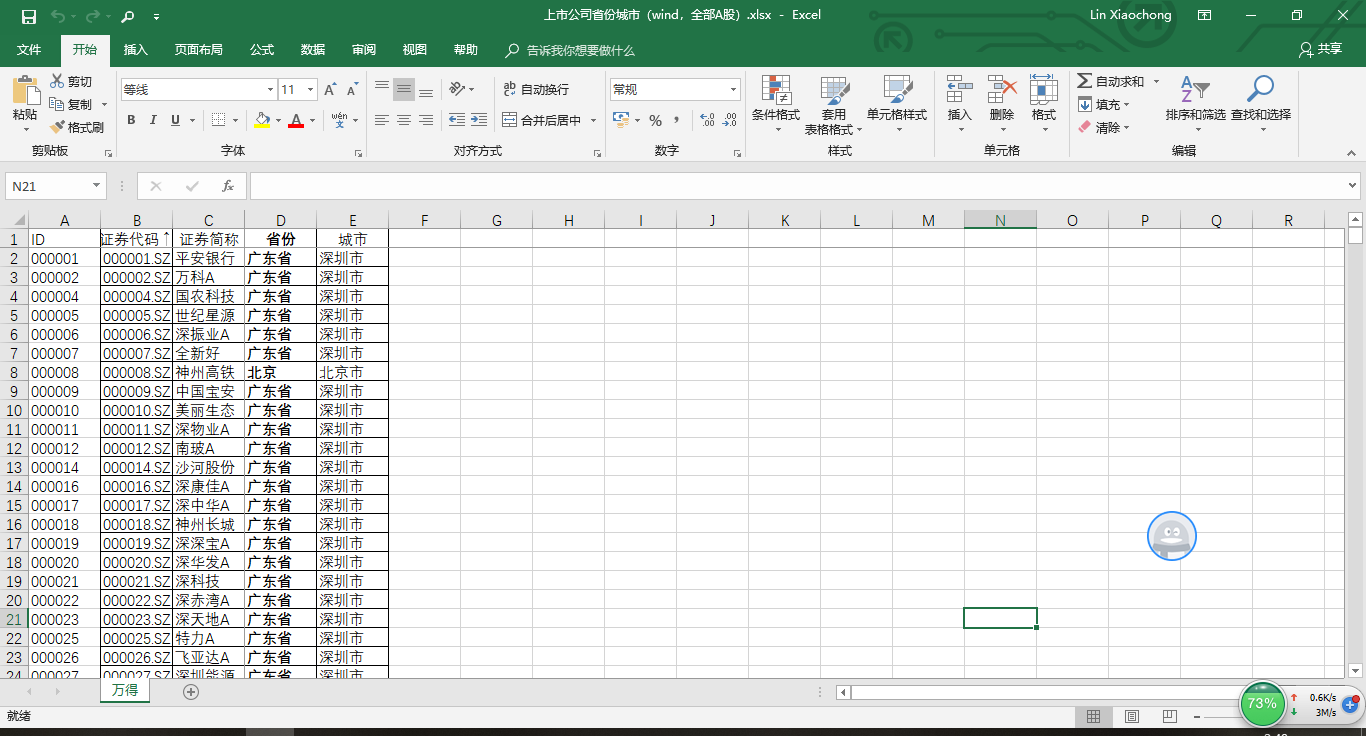Select the 万得 sheet tab
The image size is (1366, 736).
click(x=125, y=690)
